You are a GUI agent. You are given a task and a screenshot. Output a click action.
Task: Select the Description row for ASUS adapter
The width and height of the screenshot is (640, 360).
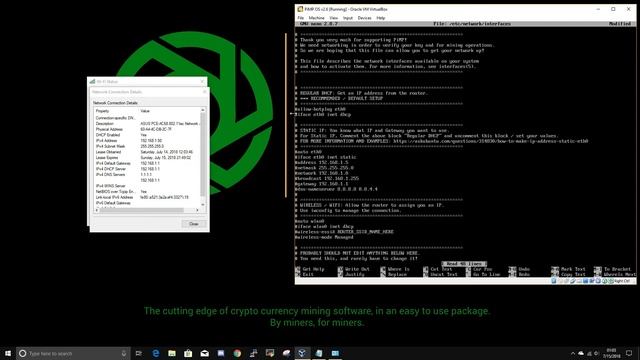(147, 123)
